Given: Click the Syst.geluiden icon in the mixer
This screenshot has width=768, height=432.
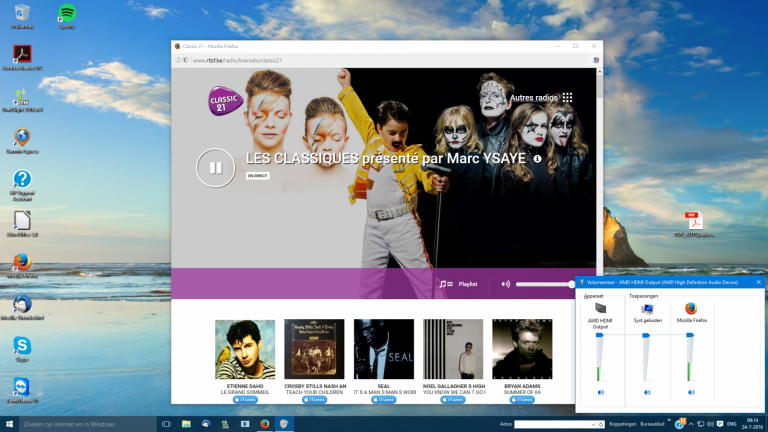Looking at the screenshot, I should click(647, 309).
